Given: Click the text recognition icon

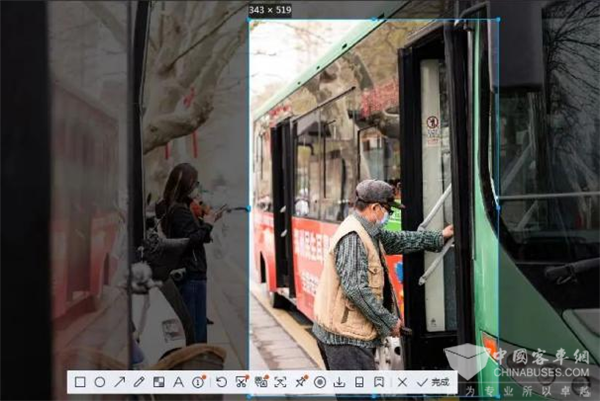Looking at the screenshot, I should (x=261, y=382).
